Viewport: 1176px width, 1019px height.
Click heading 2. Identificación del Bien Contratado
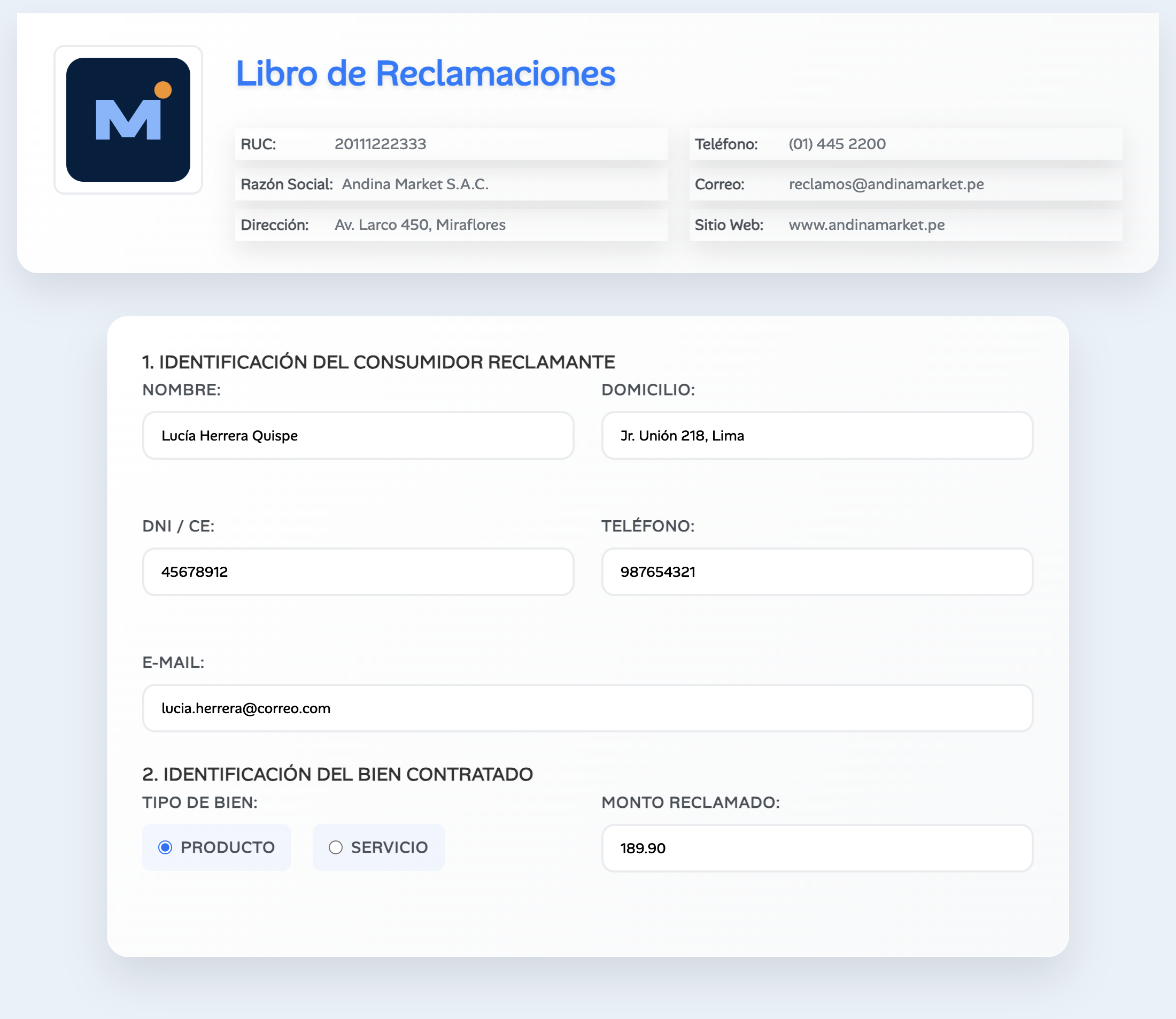[337, 774]
